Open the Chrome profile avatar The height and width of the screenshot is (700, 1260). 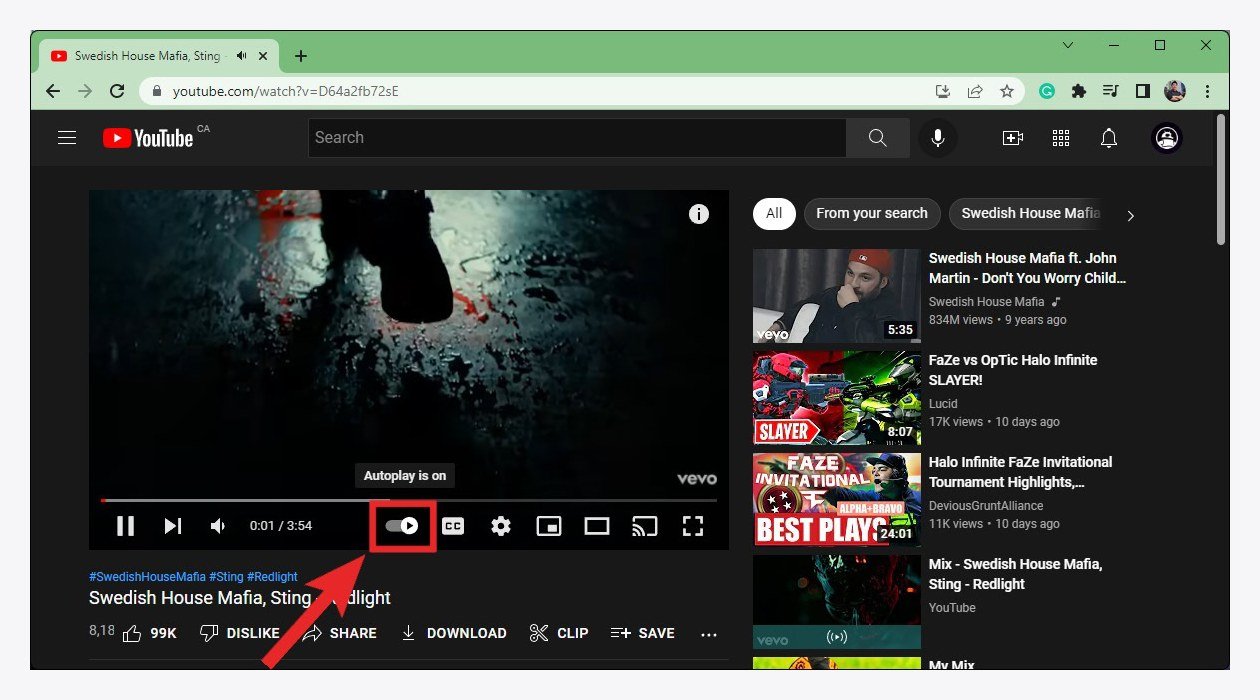[x=1175, y=91]
